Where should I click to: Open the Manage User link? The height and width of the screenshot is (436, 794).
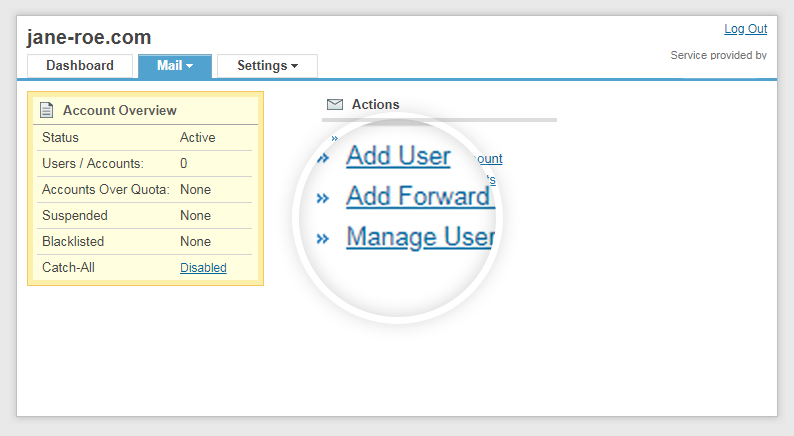click(x=420, y=237)
